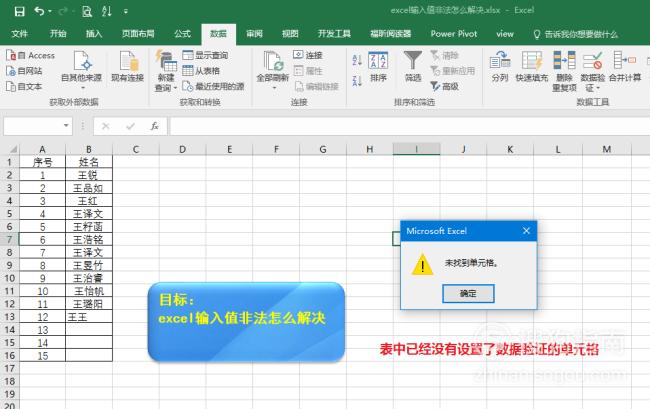Screen dimensions: 650x409
Task: Select column I header
Action: (x=416, y=149)
